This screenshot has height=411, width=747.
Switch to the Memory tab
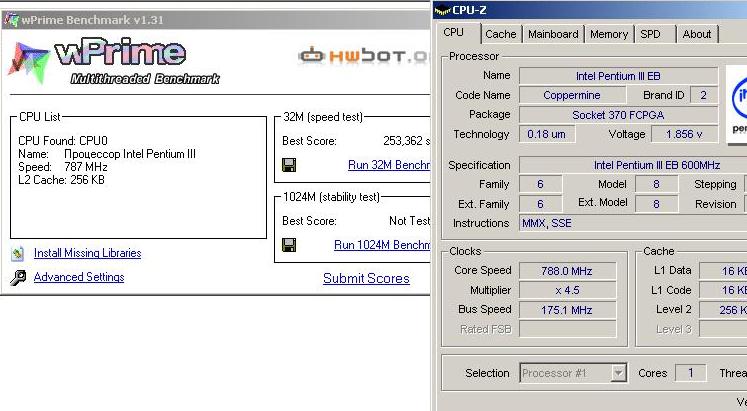tap(609, 34)
